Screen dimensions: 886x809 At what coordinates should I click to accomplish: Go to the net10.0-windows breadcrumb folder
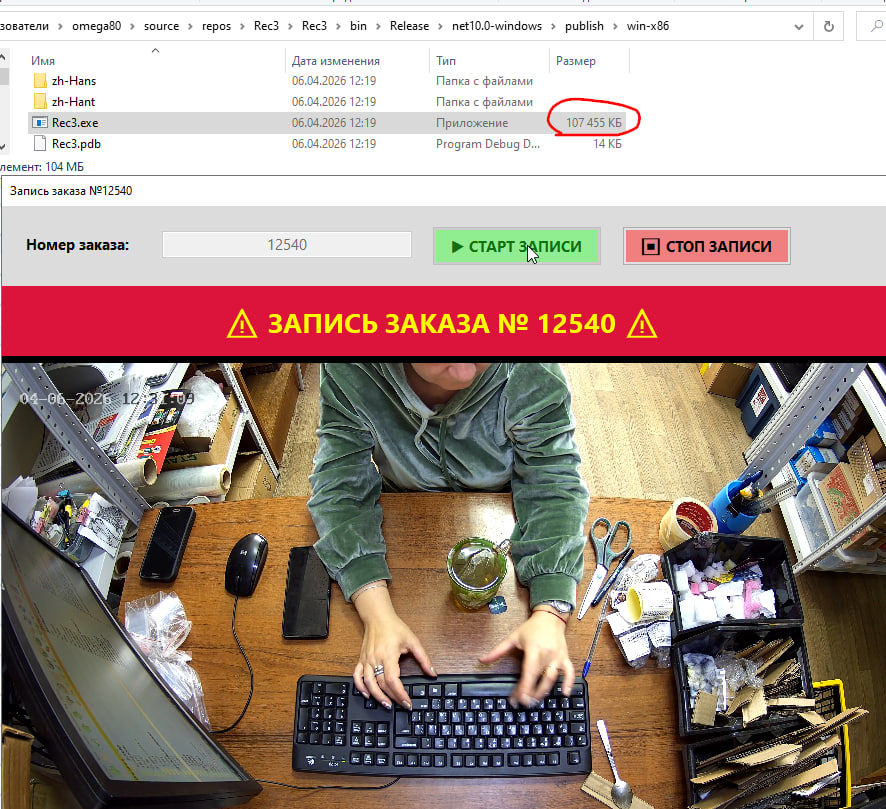click(496, 26)
